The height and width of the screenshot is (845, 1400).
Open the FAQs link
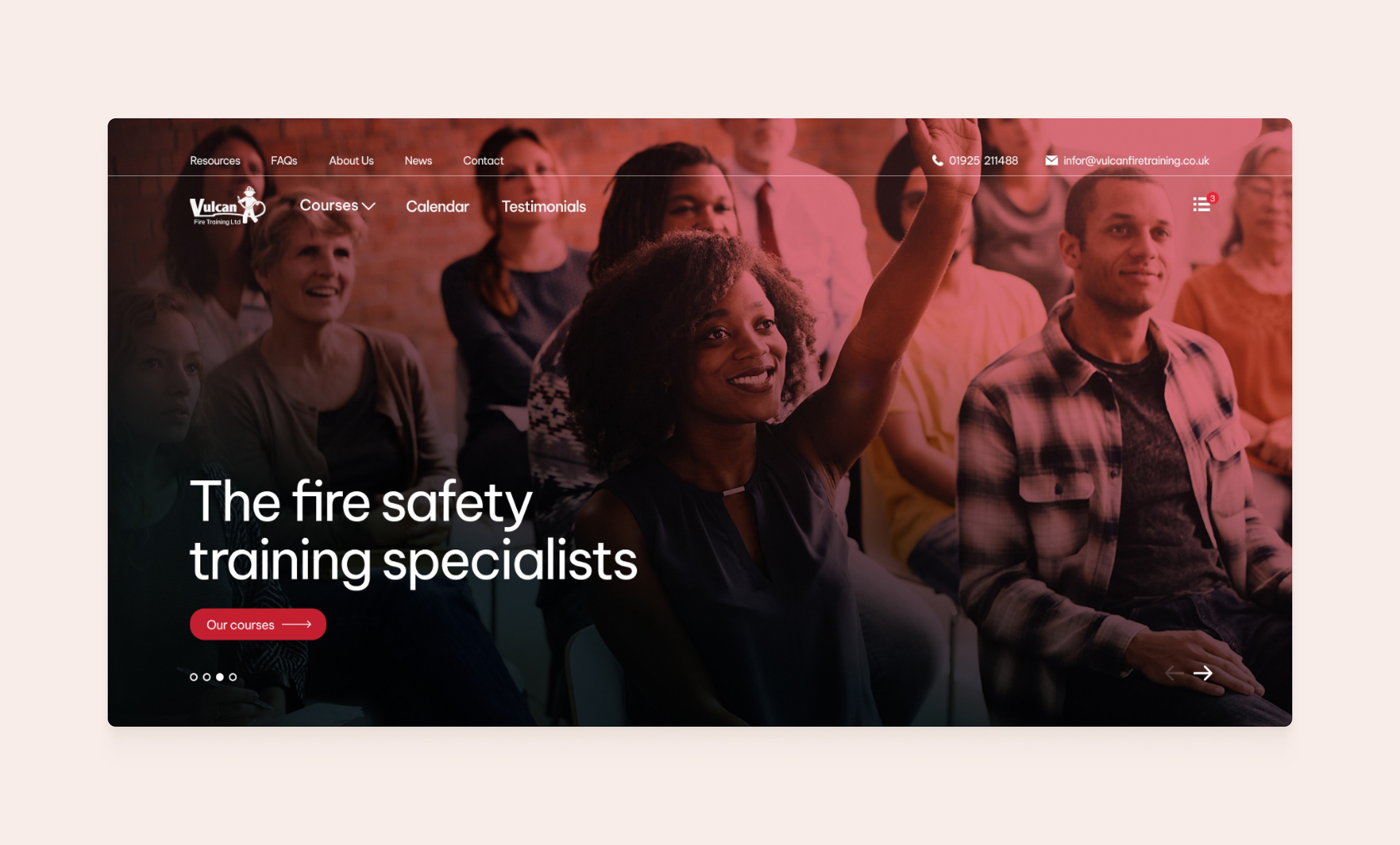(x=284, y=161)
